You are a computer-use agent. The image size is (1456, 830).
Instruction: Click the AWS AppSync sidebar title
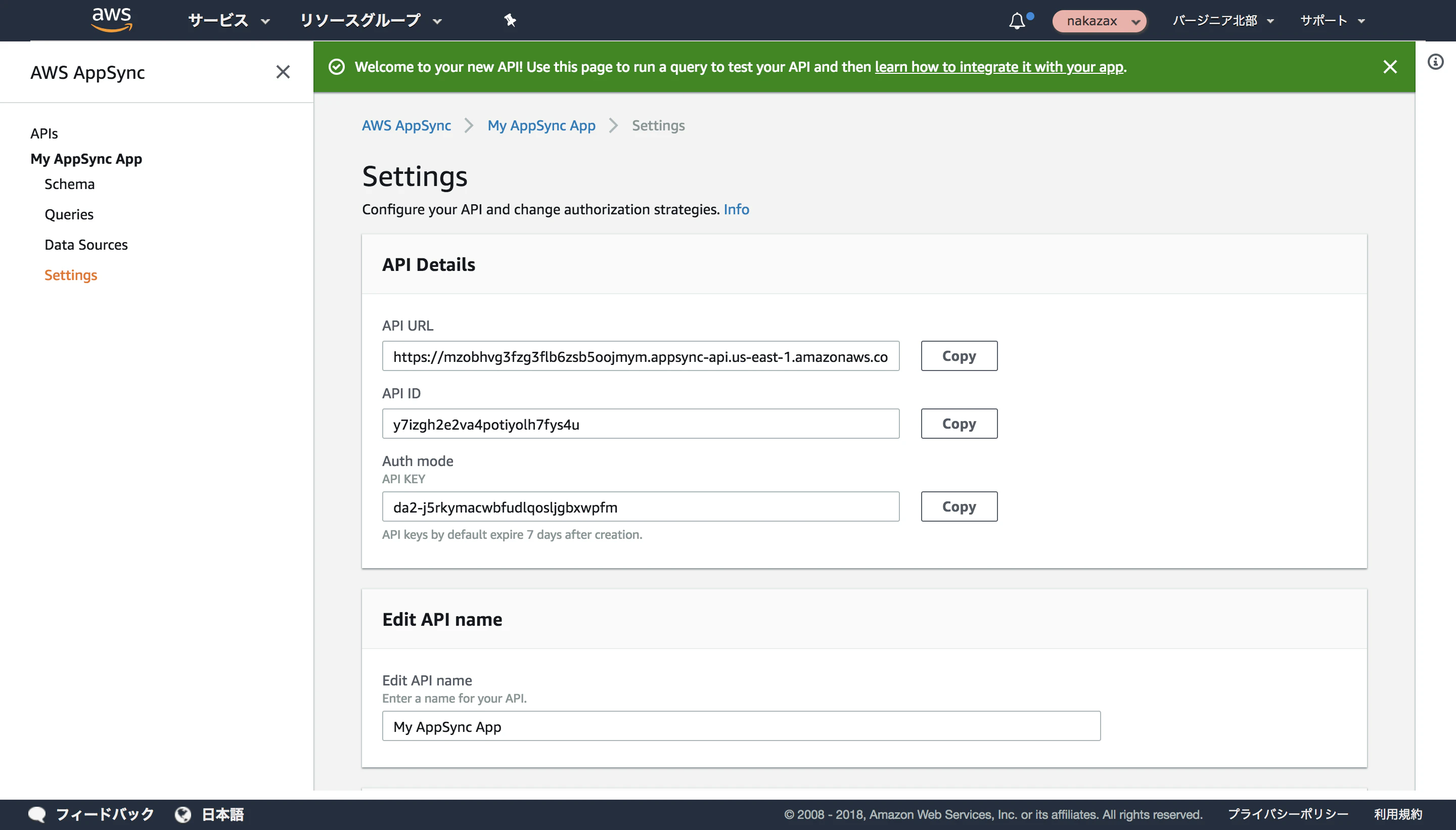[88, 72]
